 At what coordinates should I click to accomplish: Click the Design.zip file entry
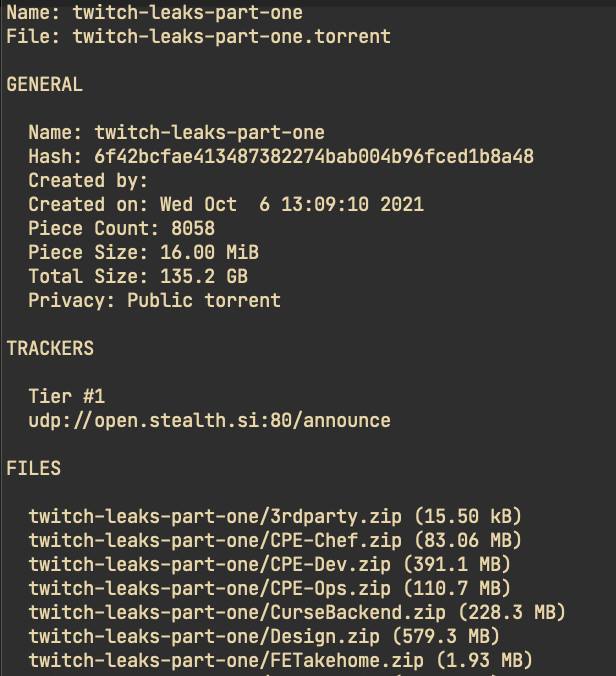coord(264,636)
